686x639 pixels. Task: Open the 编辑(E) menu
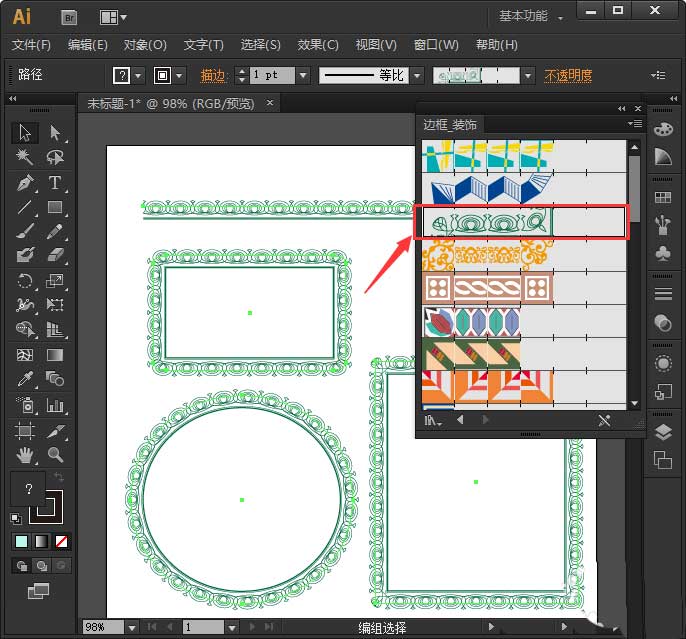coord(88,45)
